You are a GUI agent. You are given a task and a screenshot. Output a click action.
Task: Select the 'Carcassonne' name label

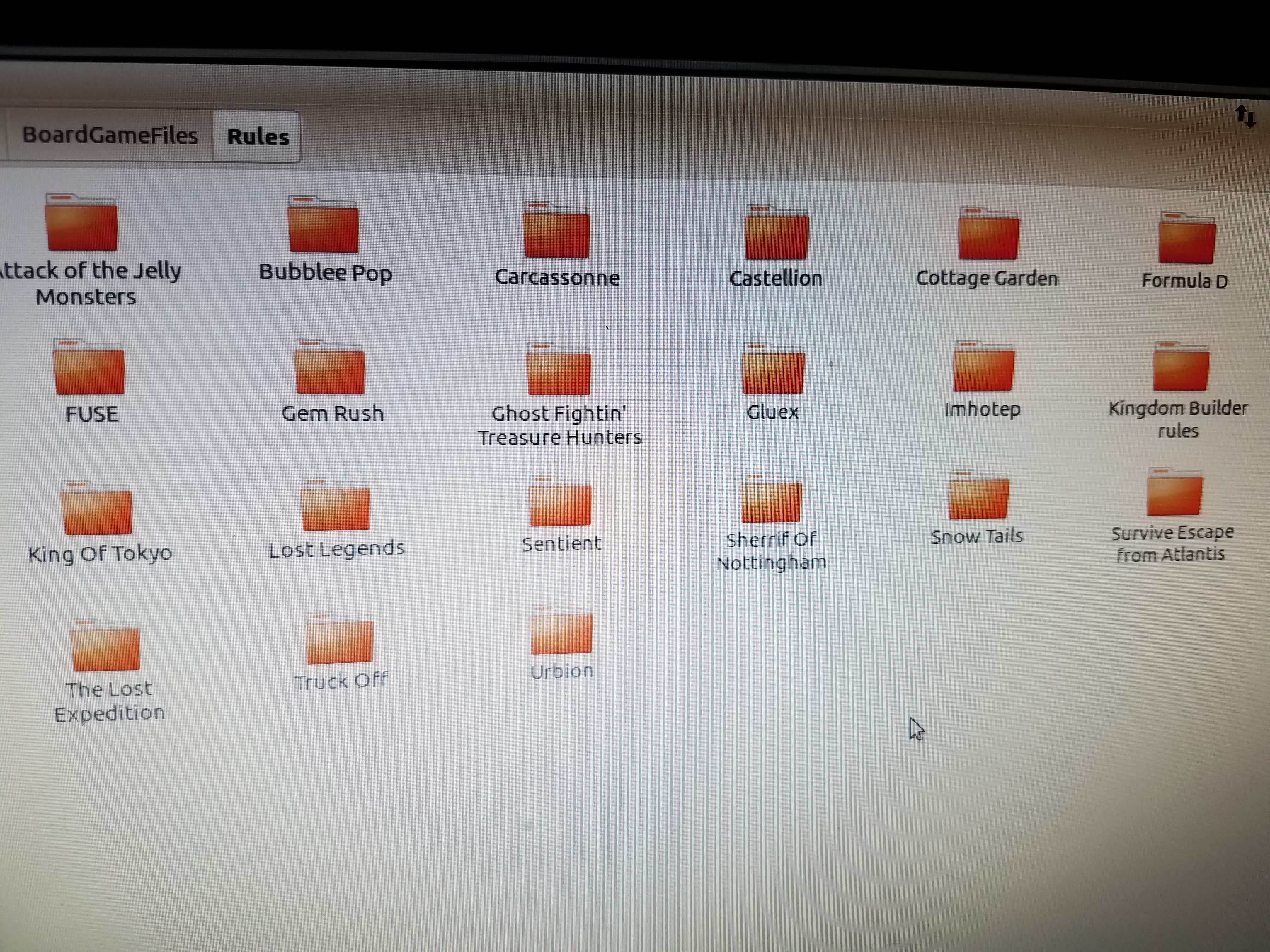point(558,277)
